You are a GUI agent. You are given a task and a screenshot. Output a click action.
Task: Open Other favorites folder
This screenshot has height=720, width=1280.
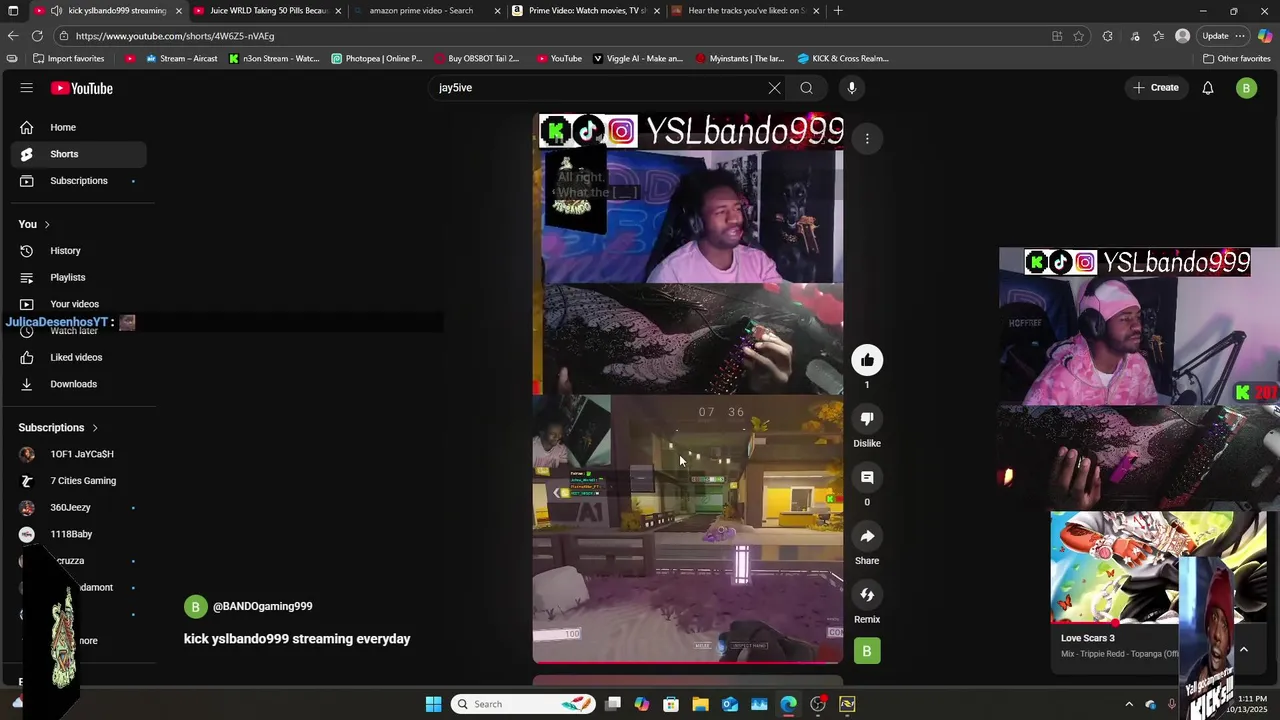pos(1237,58)
